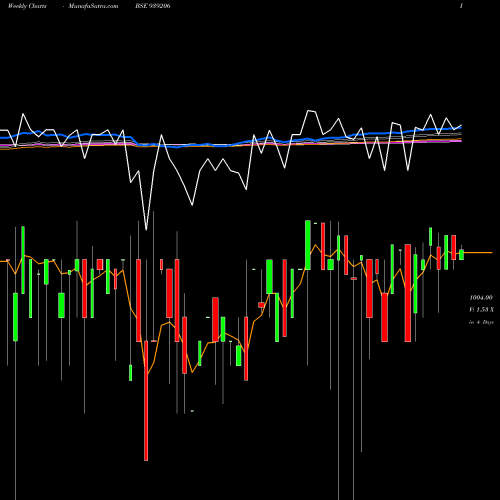Click the "1094.90" price value
Viewport: 500px width, 500px height.
[x=481, y=297]
